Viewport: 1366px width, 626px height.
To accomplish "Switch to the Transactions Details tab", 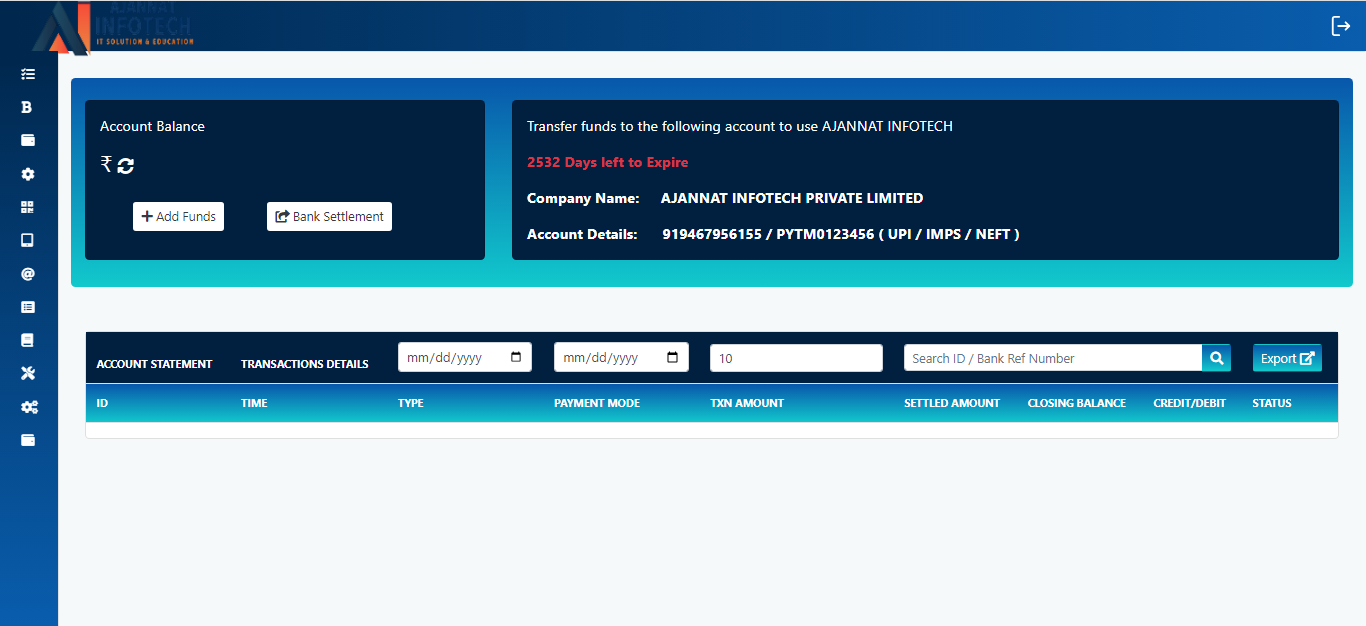I will [x=304, y=364].
